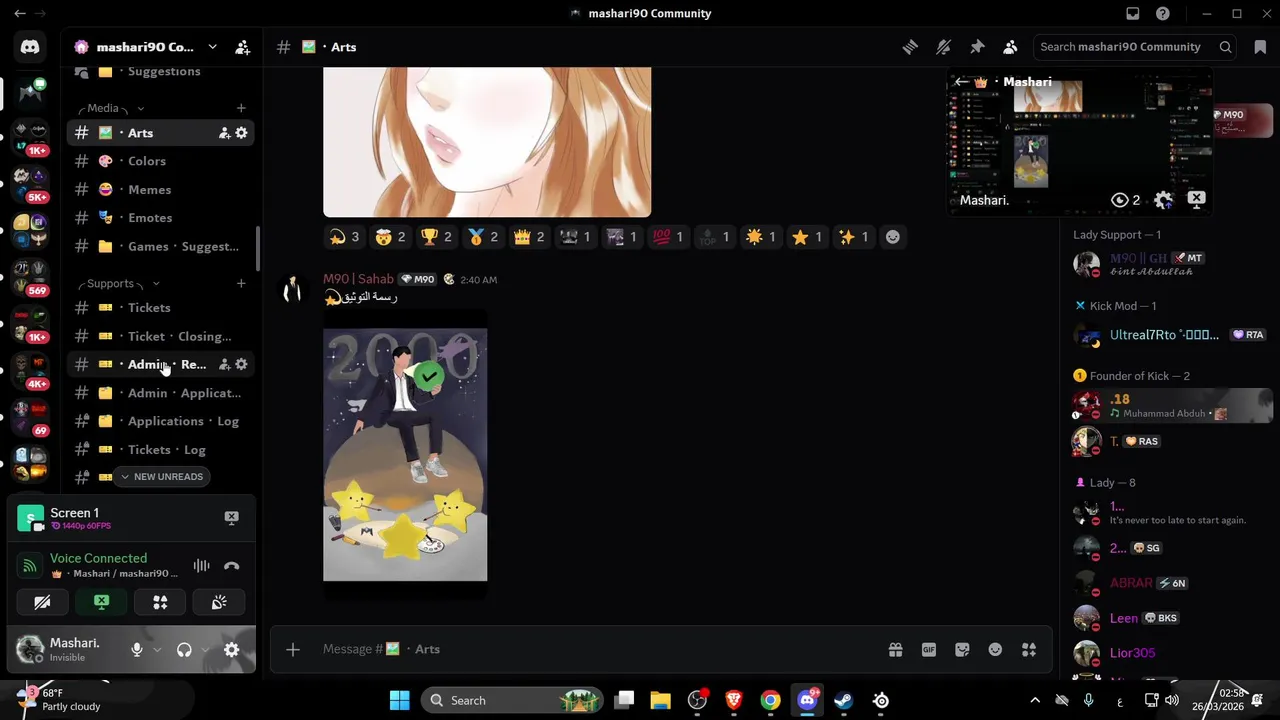This screenshot has height=720, width=1280.
Task: Open the GIF picker
Action: coord(929,650)
